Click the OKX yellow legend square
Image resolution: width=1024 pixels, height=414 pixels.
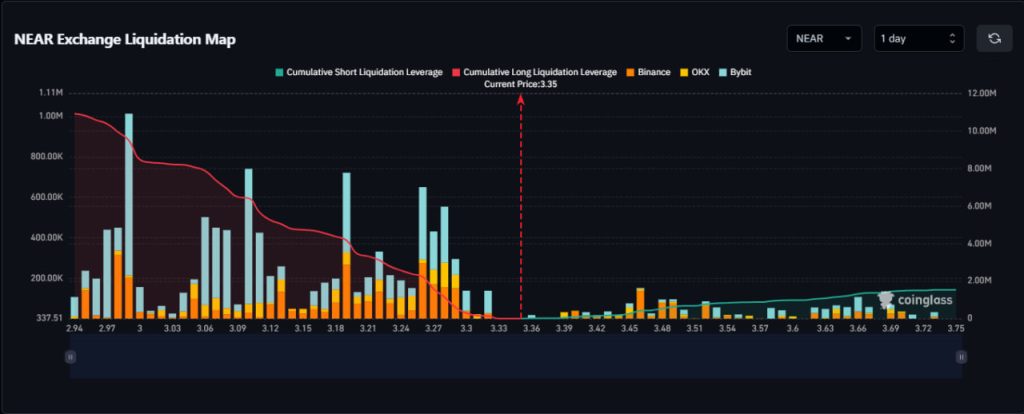[685, 73]
